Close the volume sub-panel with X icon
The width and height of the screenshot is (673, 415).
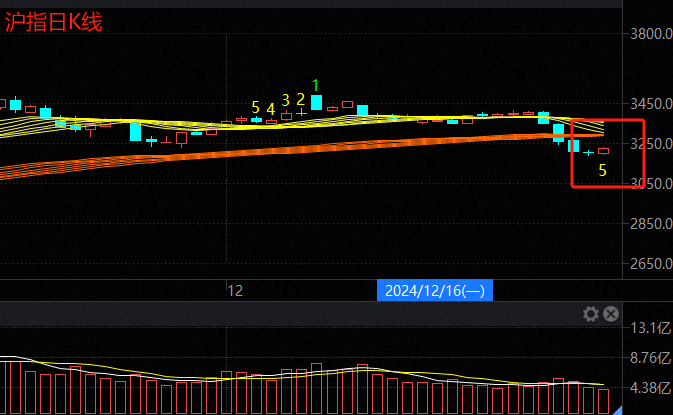(611, 314)
